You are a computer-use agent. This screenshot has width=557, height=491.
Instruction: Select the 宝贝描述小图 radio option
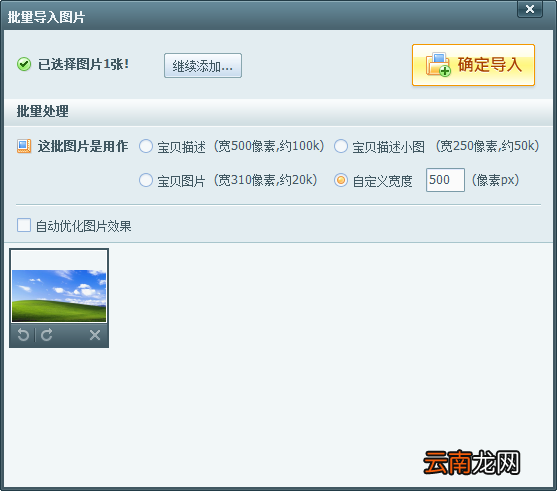341,146
